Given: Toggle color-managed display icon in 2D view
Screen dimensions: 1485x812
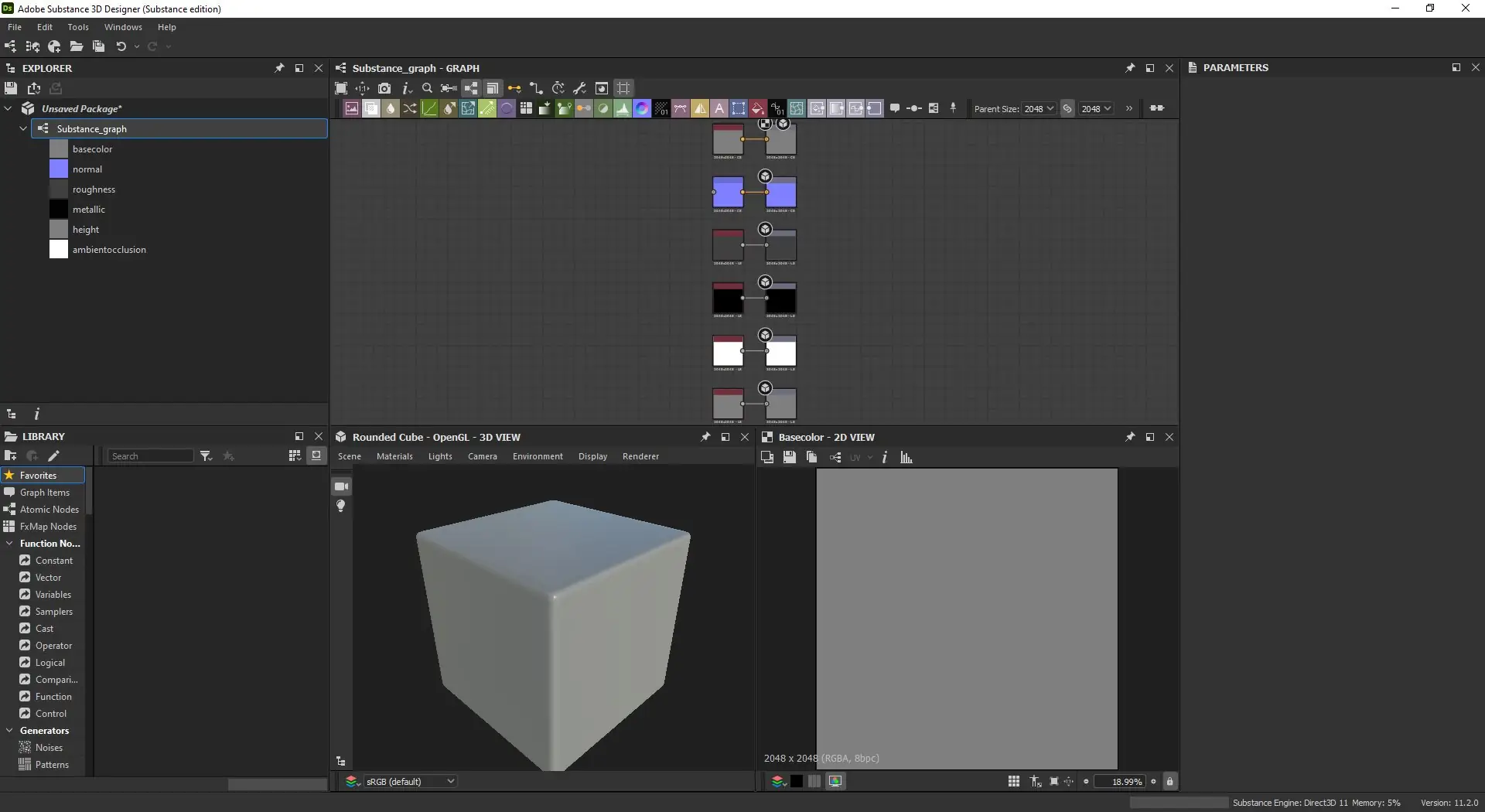Looking at the screenshot, I should [x=835, y=782].
